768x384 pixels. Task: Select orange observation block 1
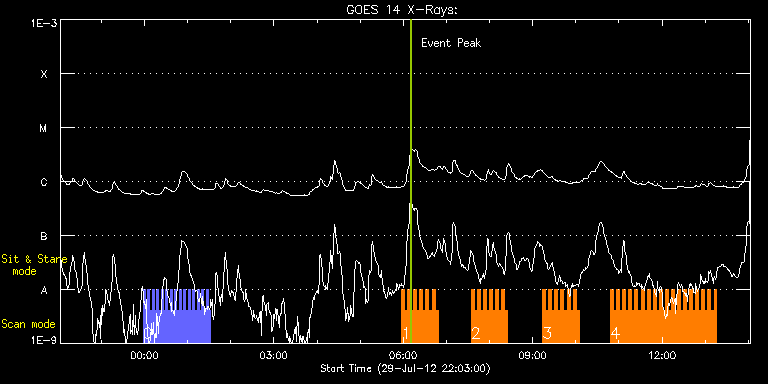(x=420, y=316)
